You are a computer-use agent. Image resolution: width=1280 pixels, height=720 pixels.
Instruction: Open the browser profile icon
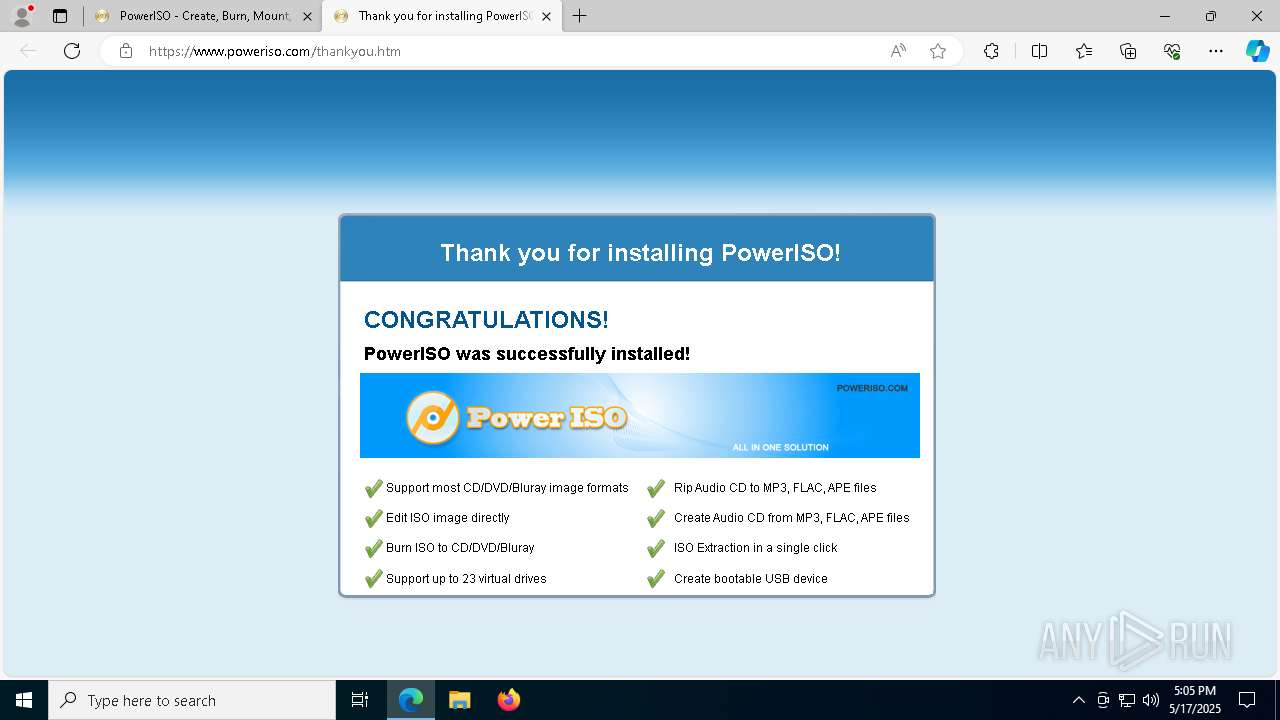21,16
